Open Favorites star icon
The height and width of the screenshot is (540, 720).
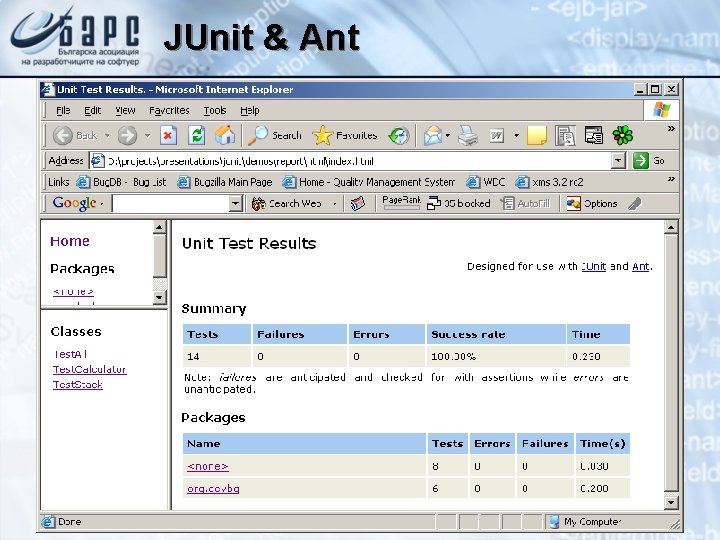322,135
